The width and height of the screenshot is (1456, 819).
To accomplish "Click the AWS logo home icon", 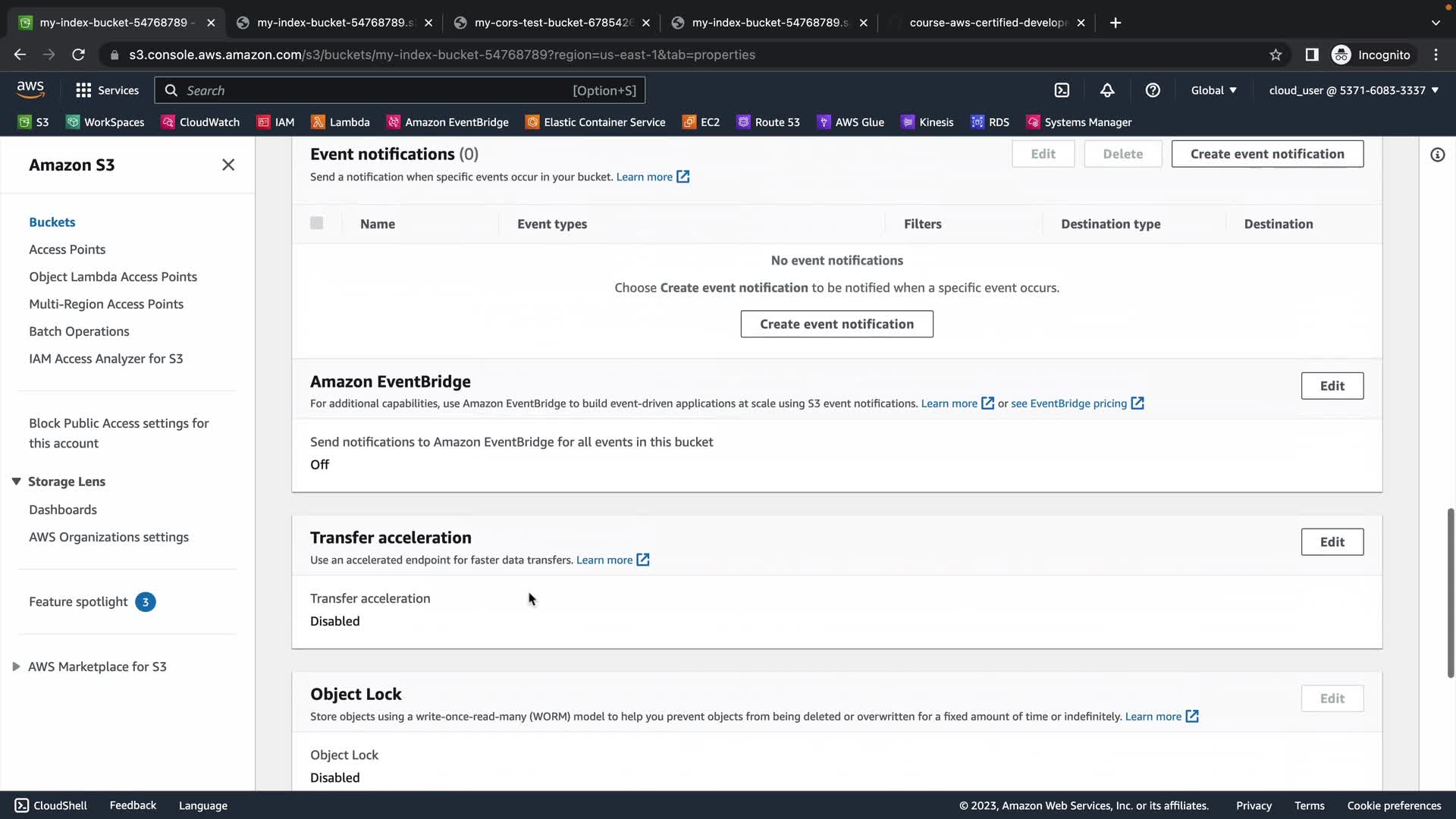I will (x=30, y=89).
